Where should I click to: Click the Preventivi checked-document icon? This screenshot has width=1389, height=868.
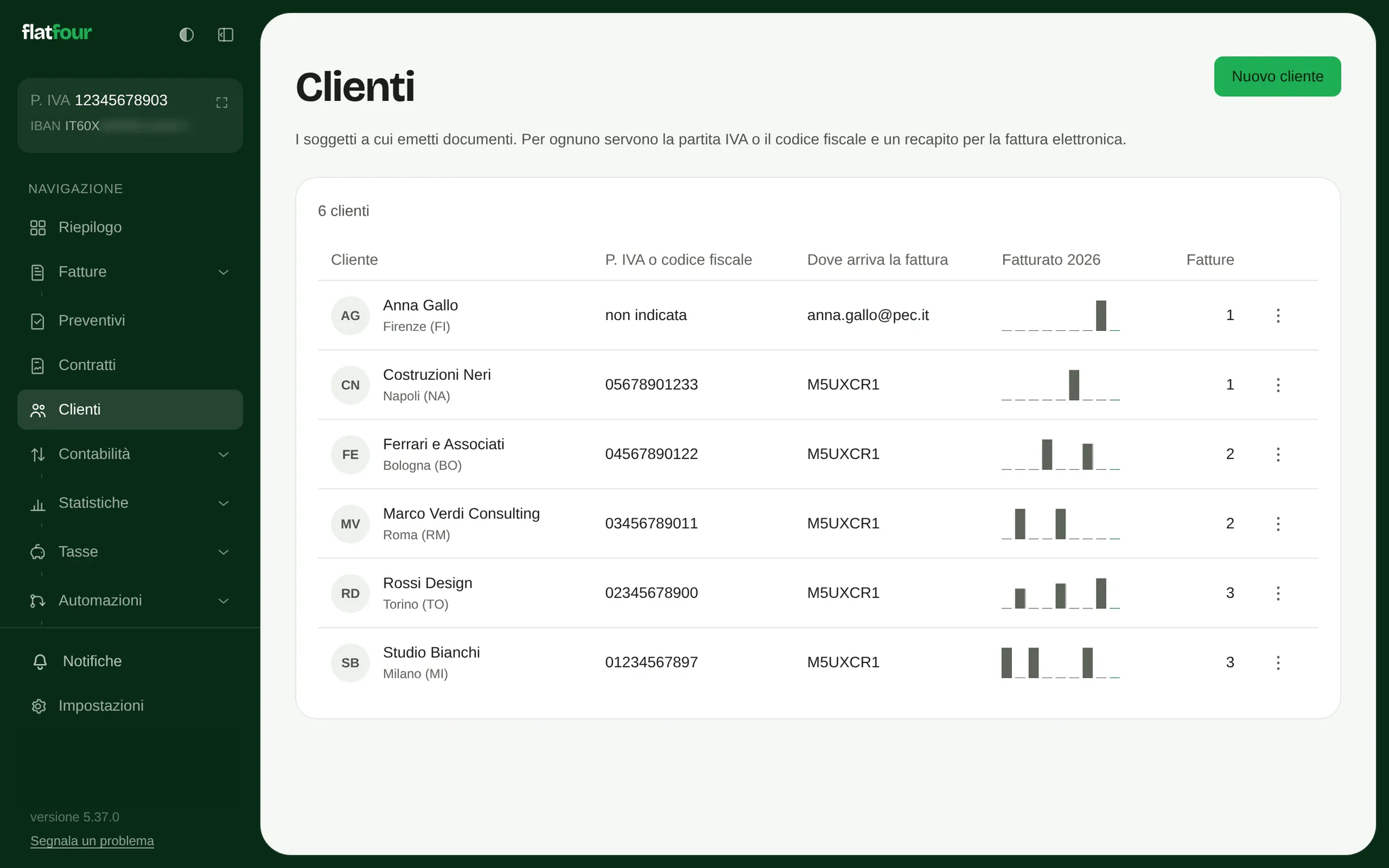[38, 321]
